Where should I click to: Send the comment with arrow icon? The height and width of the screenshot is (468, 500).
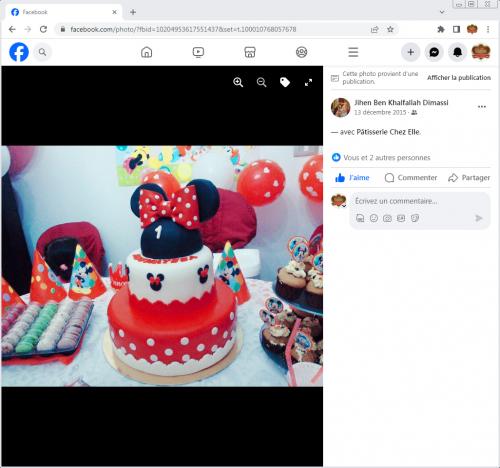point(479,218)
